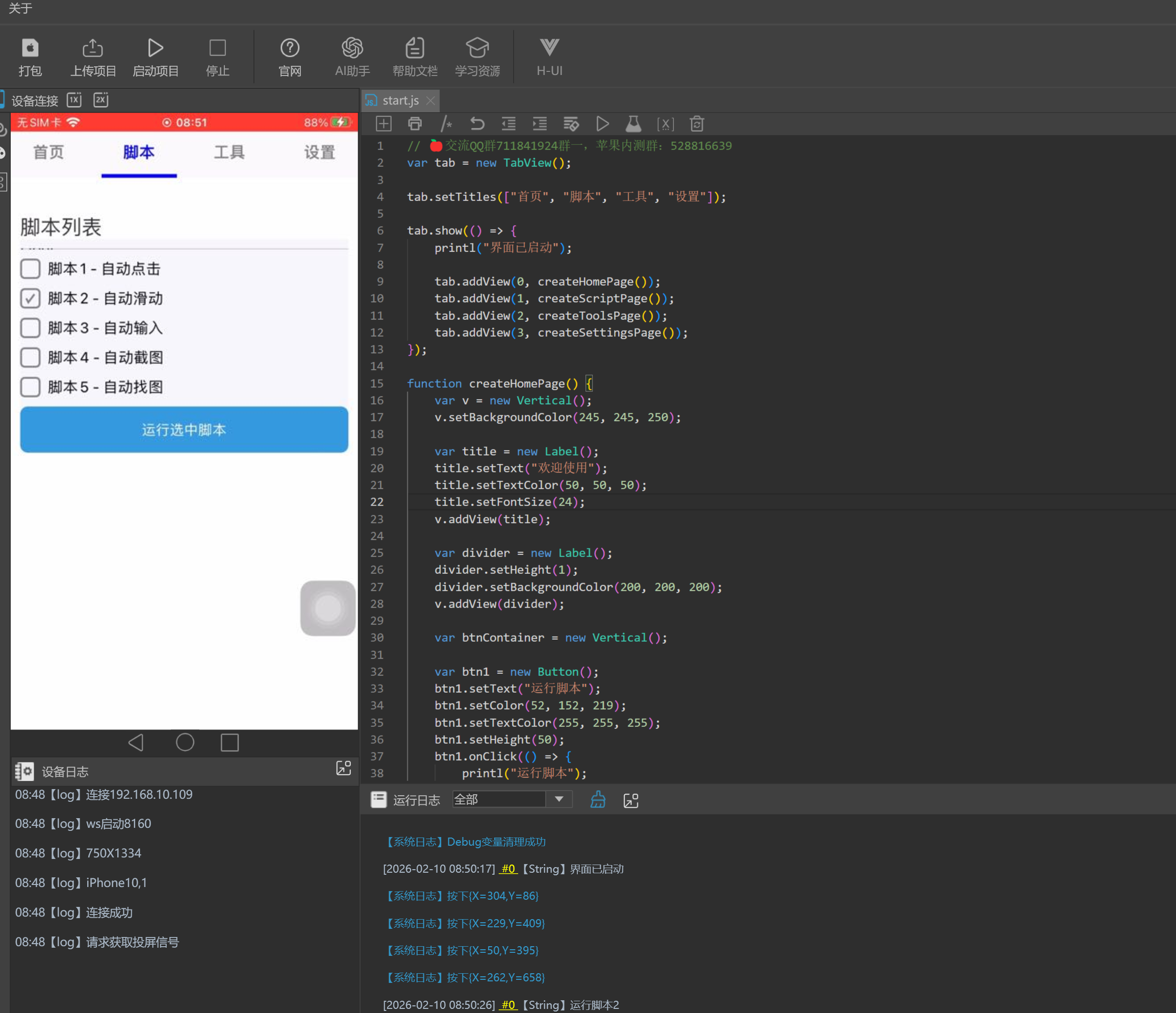Check 脚本 4 - 自动截图 checkbox
Viewport: 1176px width, 1013px height.
[30, 357]
